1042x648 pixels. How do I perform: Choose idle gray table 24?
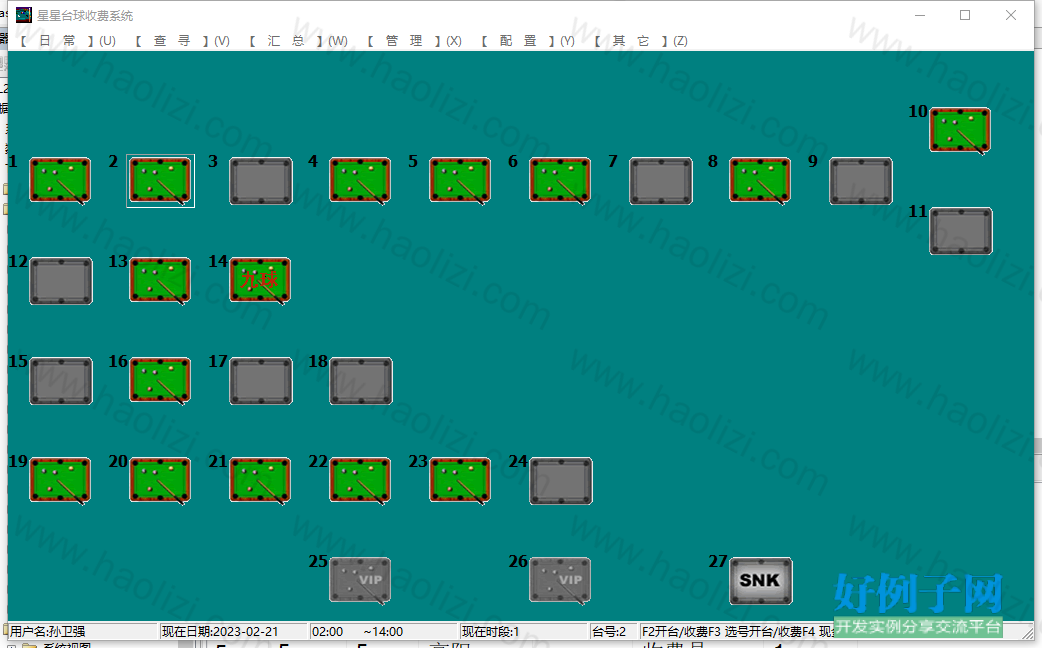tap(561, 481)
